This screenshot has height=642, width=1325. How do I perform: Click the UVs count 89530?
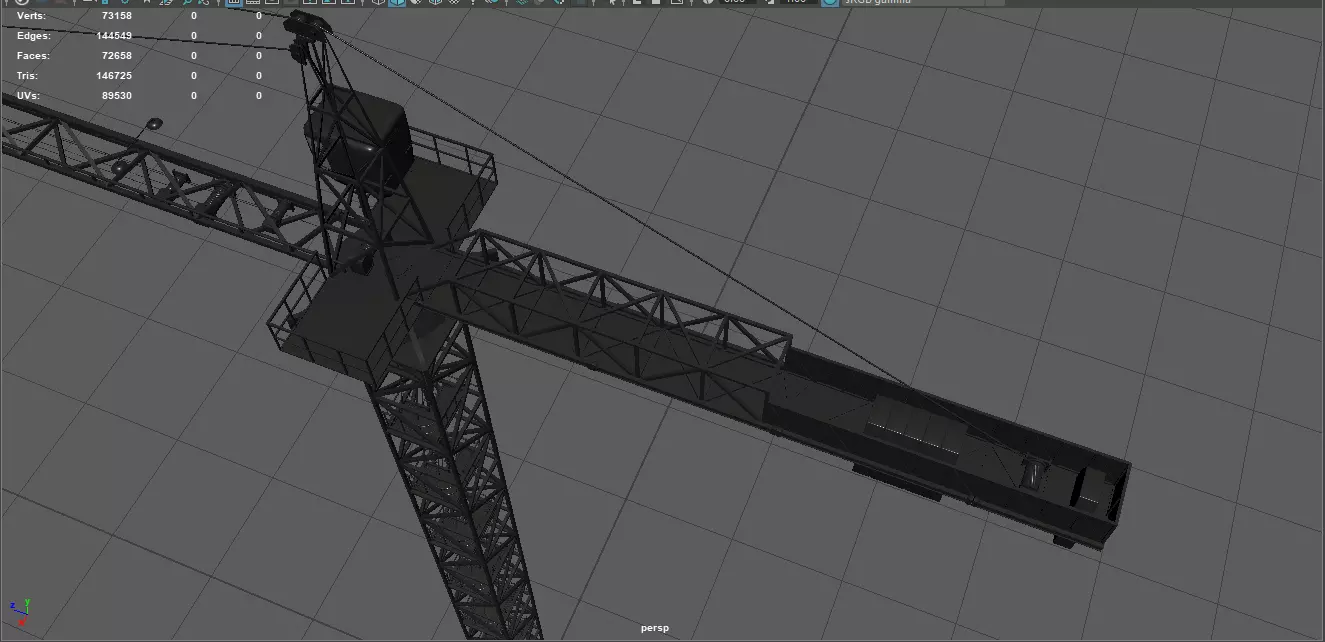[116, 96]
